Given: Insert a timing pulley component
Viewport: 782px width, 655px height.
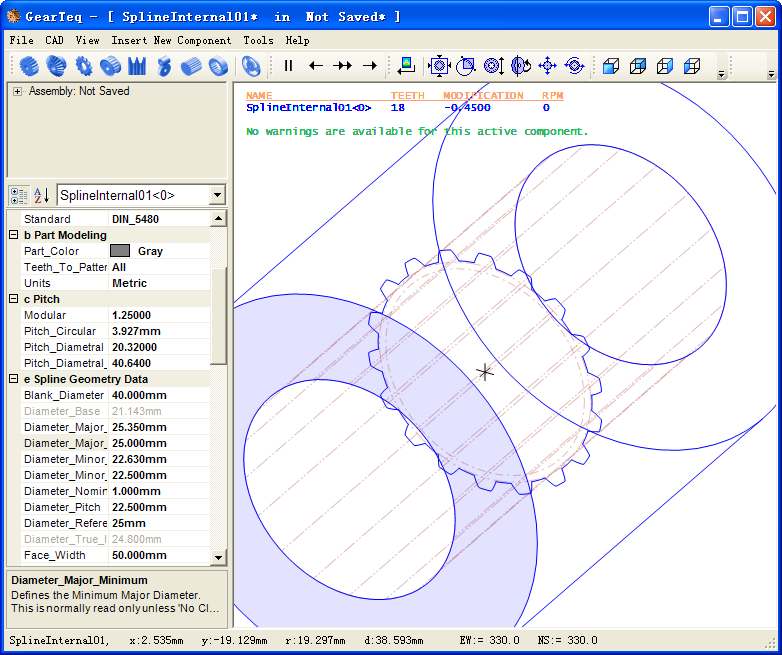Looking at the screenshot, I should tap(110, 66).
